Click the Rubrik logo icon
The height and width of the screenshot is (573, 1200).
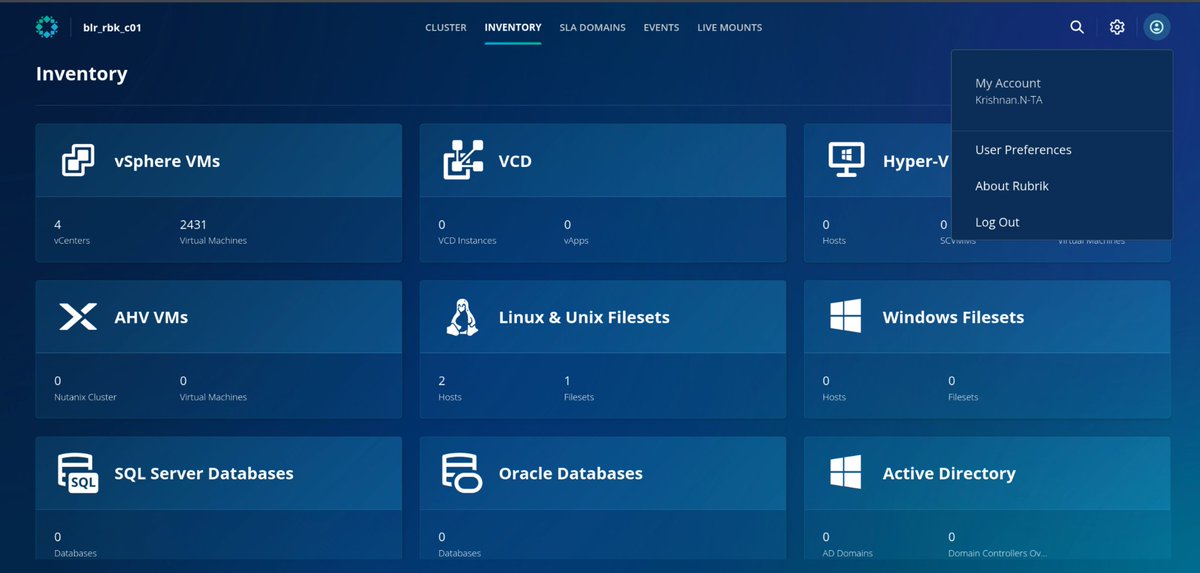(46, 27)
